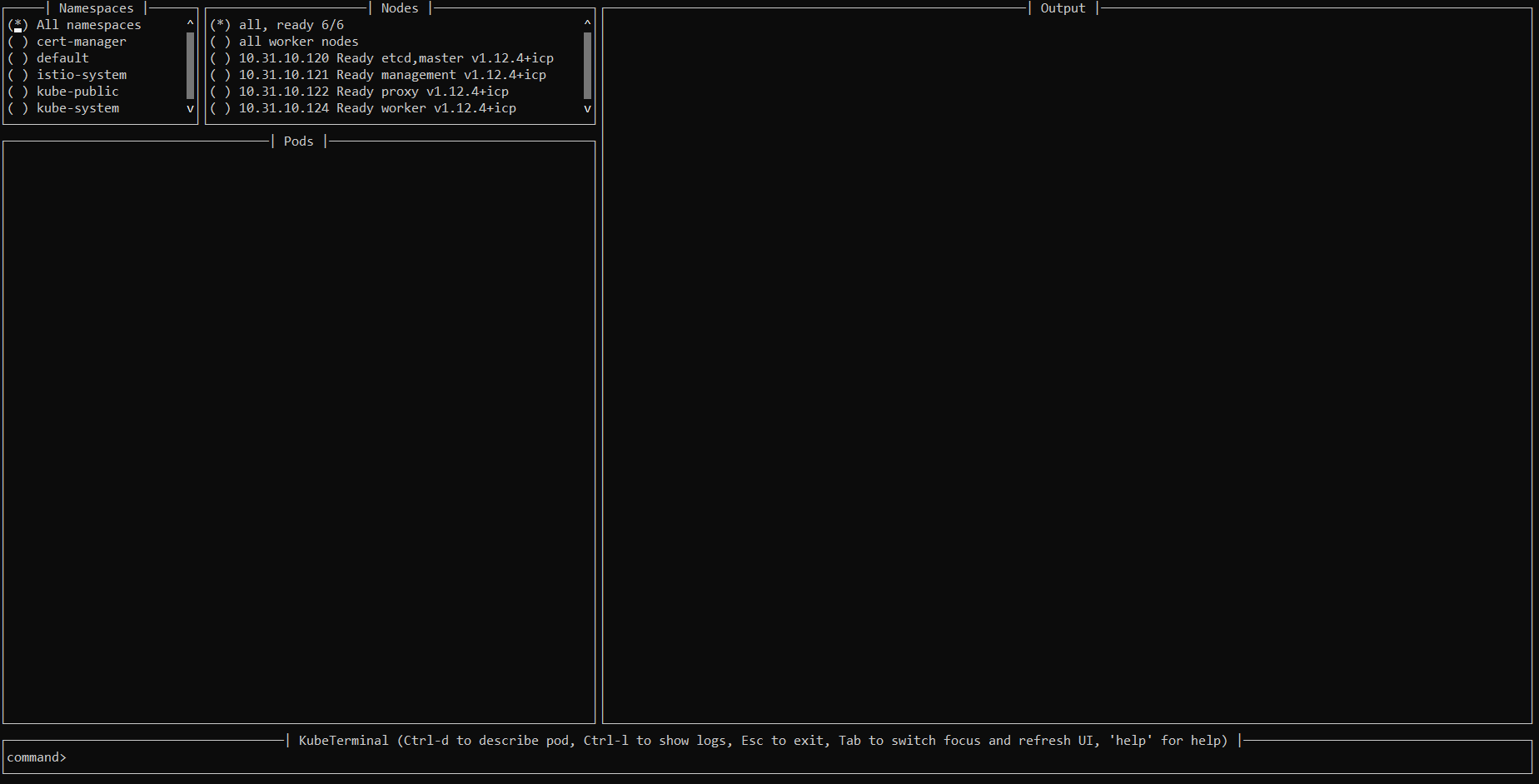1539x784 pixels.
Task: Click the "etcd,master v1.12.4+icp" node text
Action: coord(467,58)
